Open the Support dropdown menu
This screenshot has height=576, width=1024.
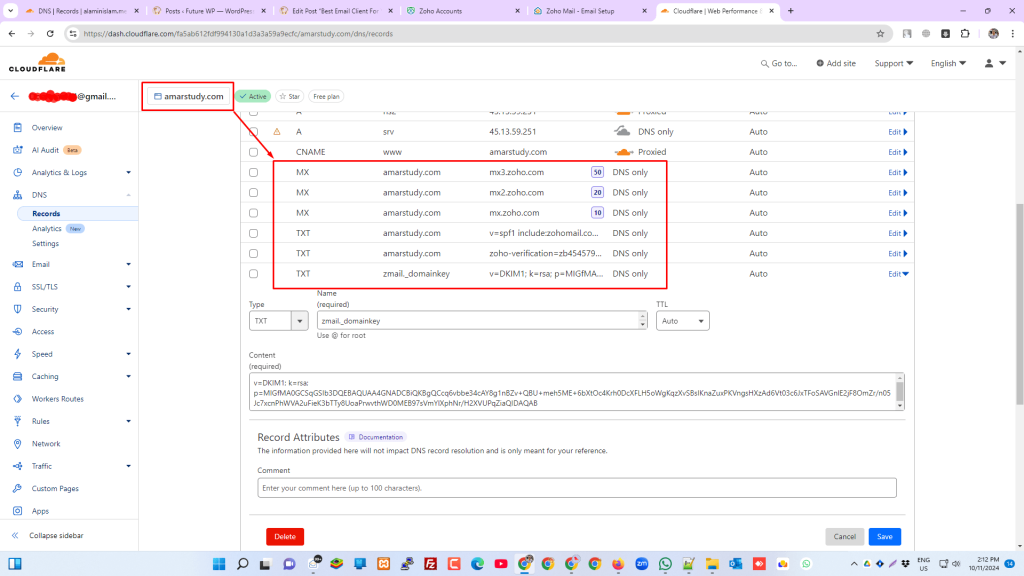click(893, 63)
